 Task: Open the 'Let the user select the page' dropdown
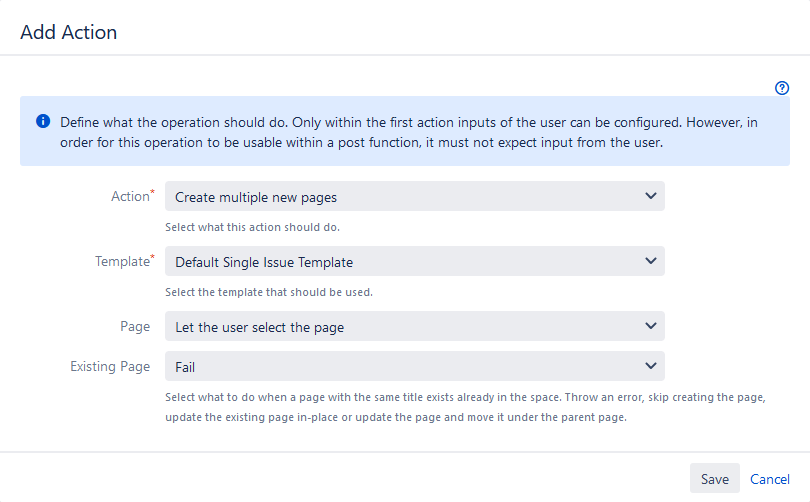pos(414,326)
